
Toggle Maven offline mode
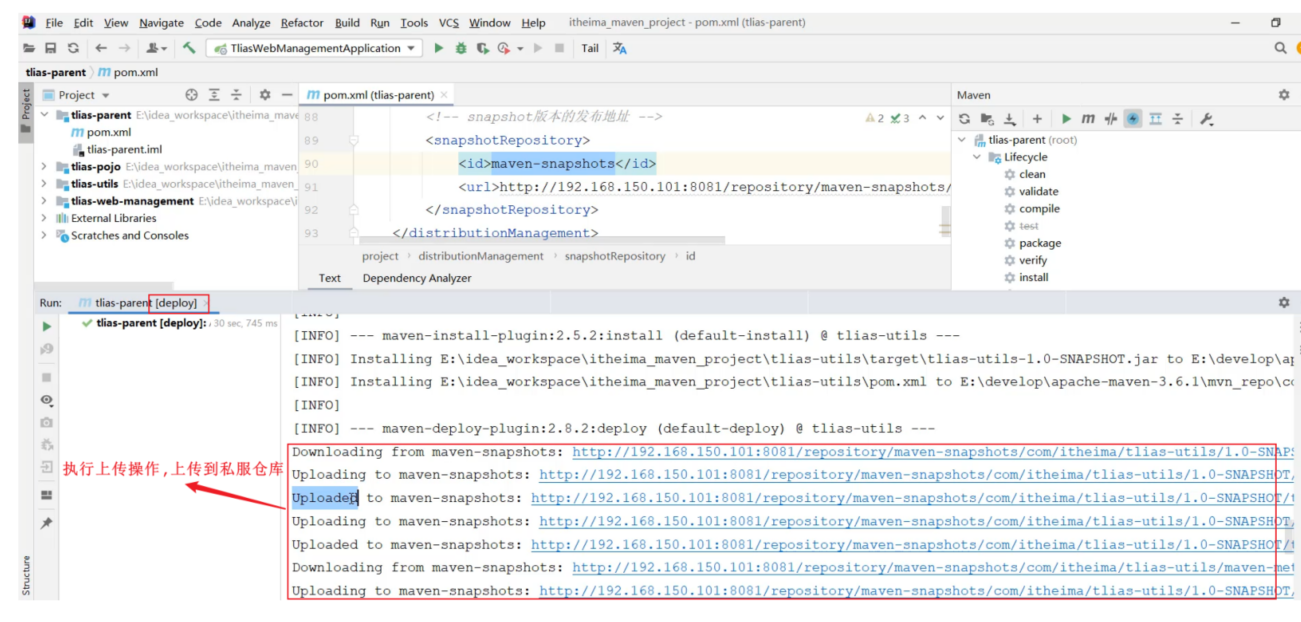pyautogui.click(x=1110, y=119)
